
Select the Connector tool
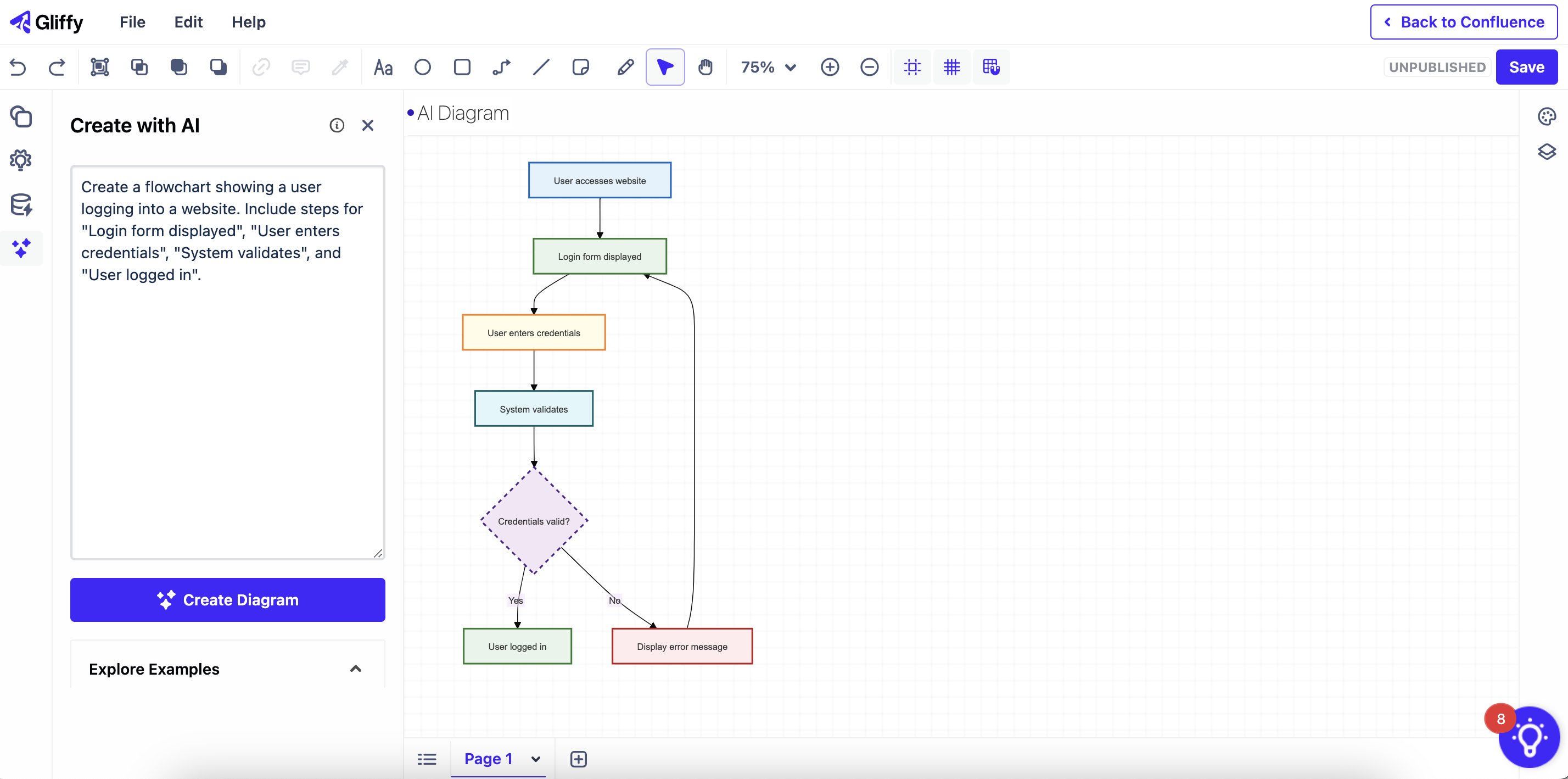(502, 67)
